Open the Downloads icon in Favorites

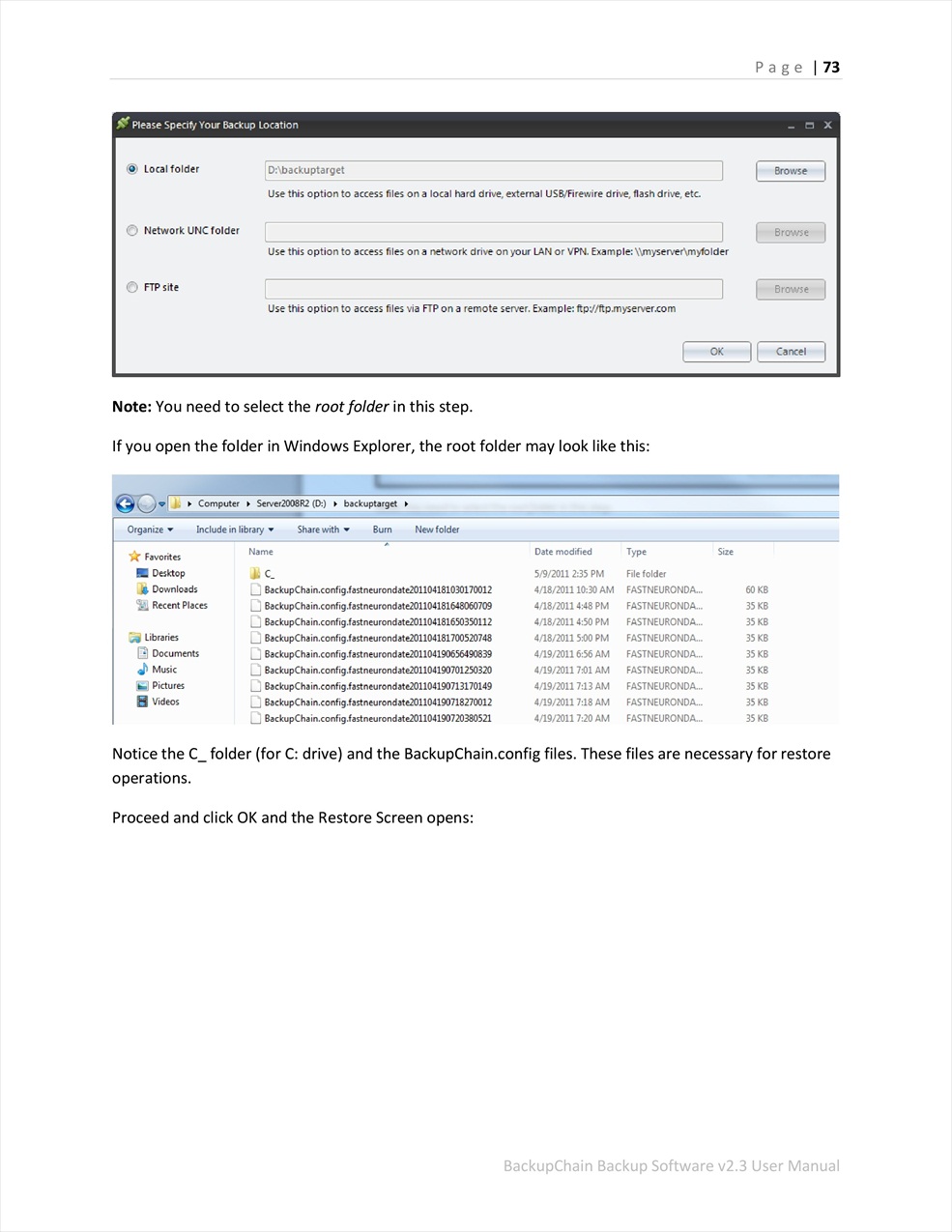(x=142, y=589)
